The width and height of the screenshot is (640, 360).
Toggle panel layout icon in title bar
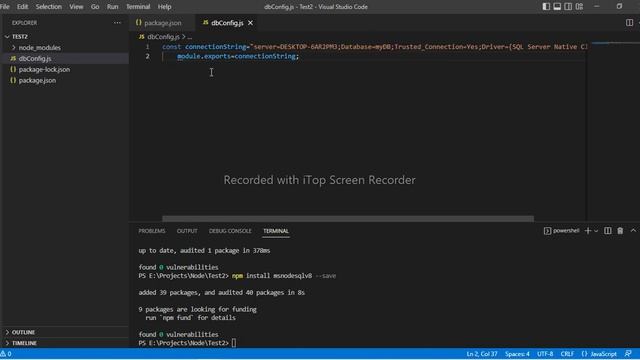tap(557, 7)
